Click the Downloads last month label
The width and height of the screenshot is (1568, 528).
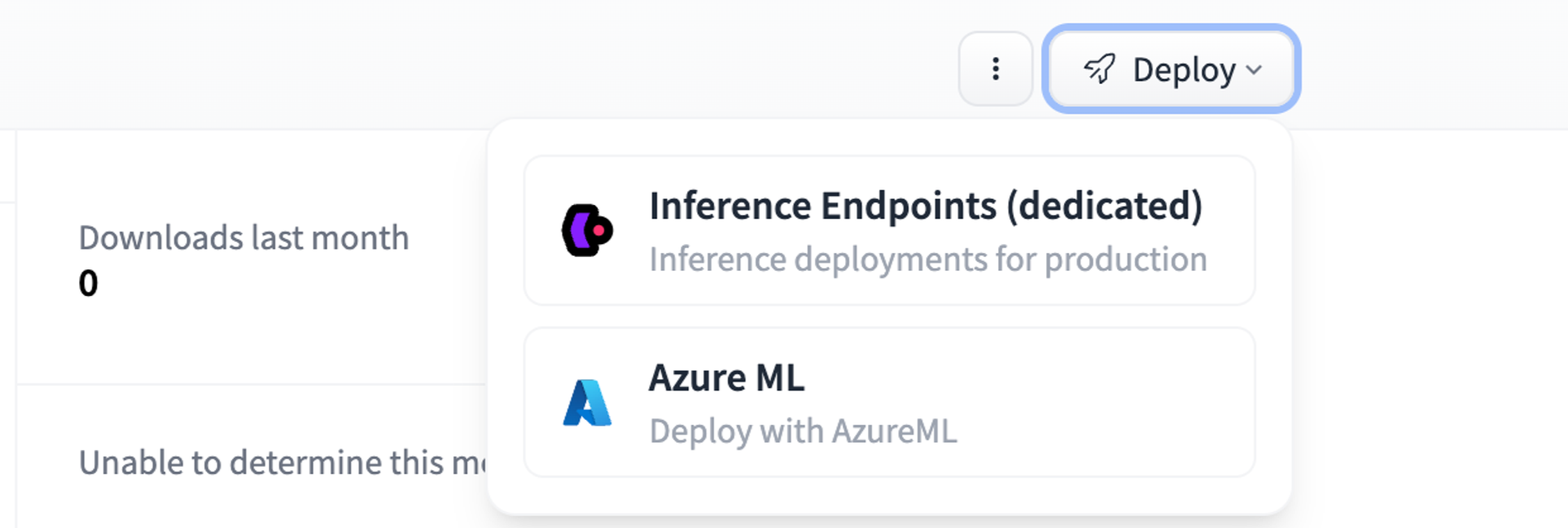click(x=243, y=238)
